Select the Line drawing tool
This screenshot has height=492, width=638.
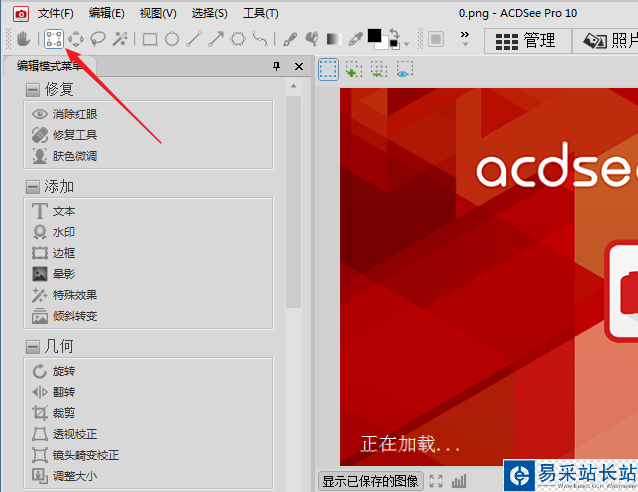pyautogui.click(x=194, y=39)
